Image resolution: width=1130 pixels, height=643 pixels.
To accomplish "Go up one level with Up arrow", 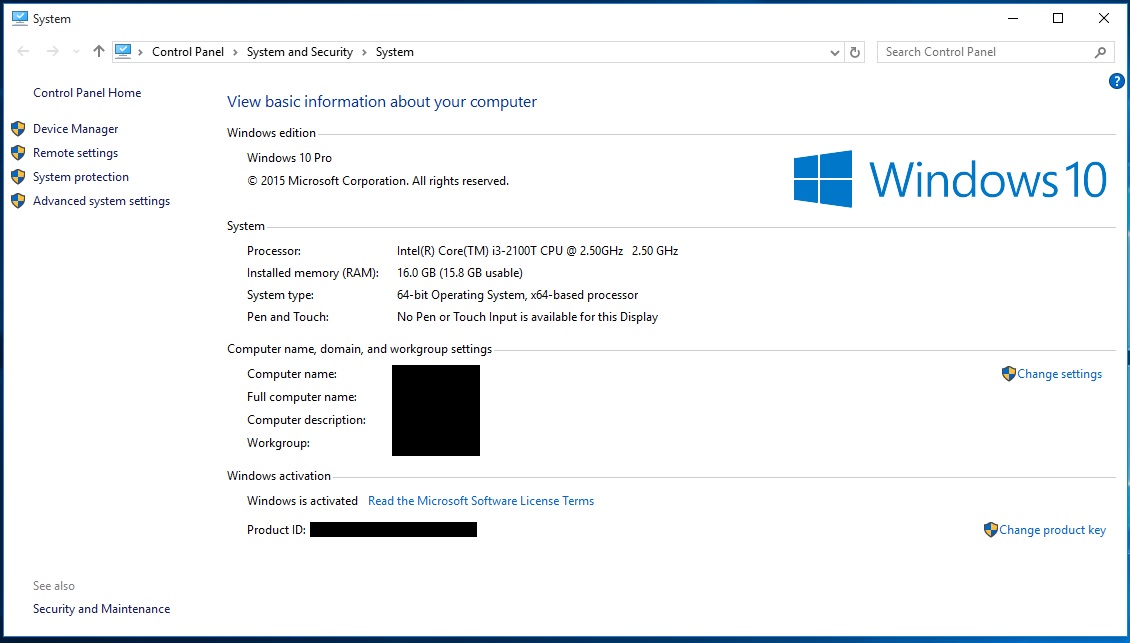I will (99, 51).
